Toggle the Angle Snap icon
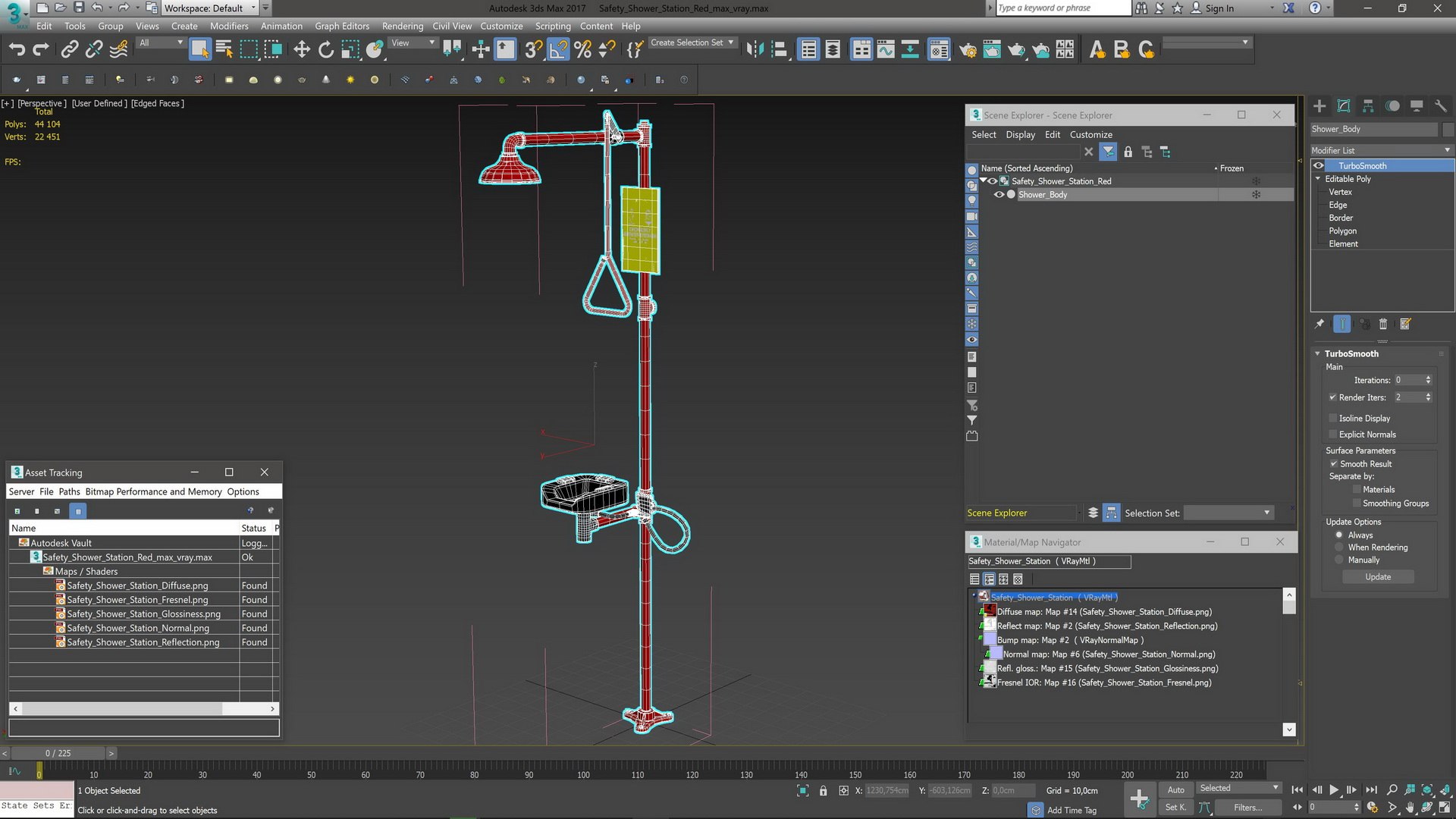This screenshot has height=819, width=1456. (558, 50)
